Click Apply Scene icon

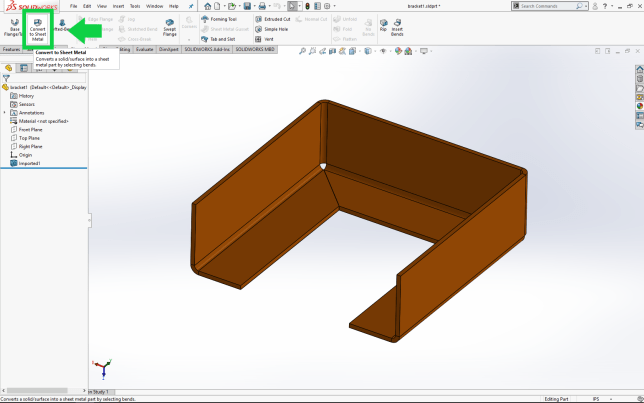coord(408,51)
